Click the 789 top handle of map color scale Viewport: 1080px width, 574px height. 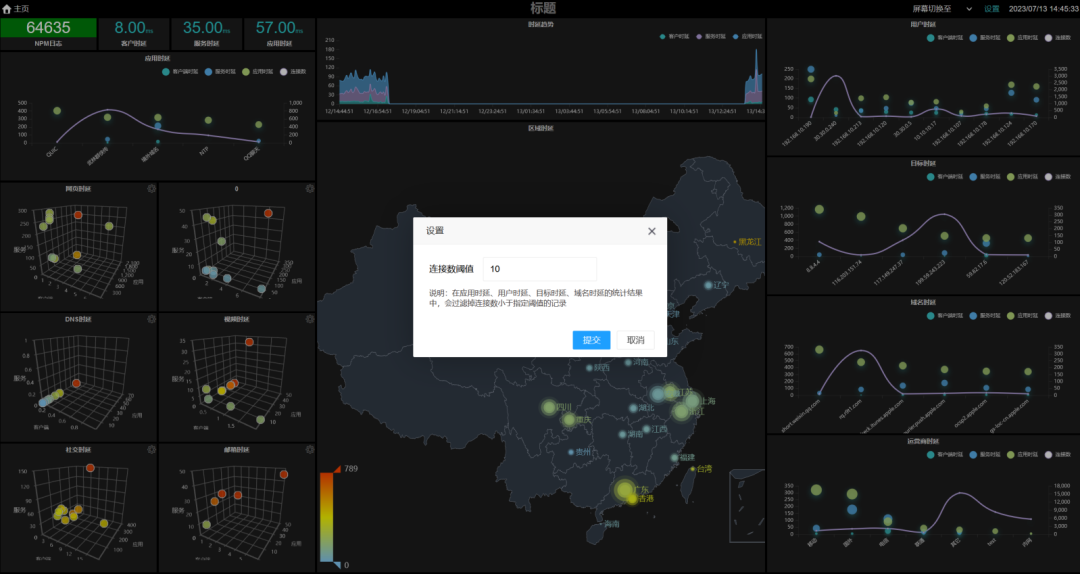point(338,469)
